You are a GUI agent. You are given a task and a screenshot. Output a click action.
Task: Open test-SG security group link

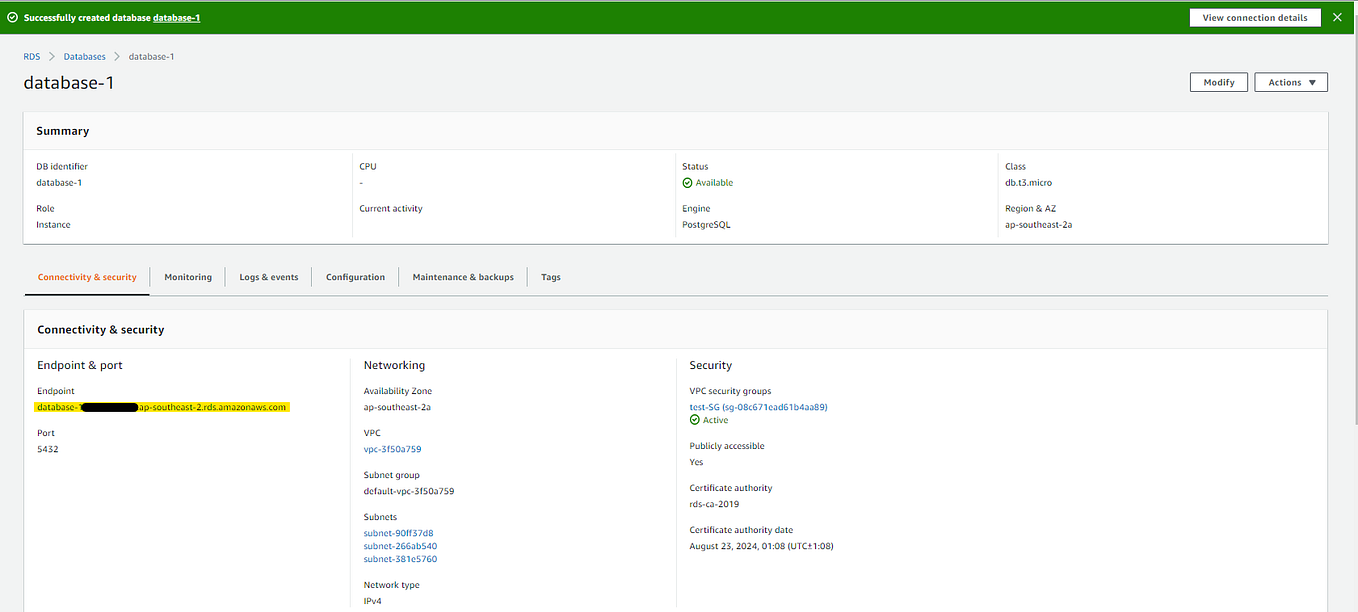758,407
